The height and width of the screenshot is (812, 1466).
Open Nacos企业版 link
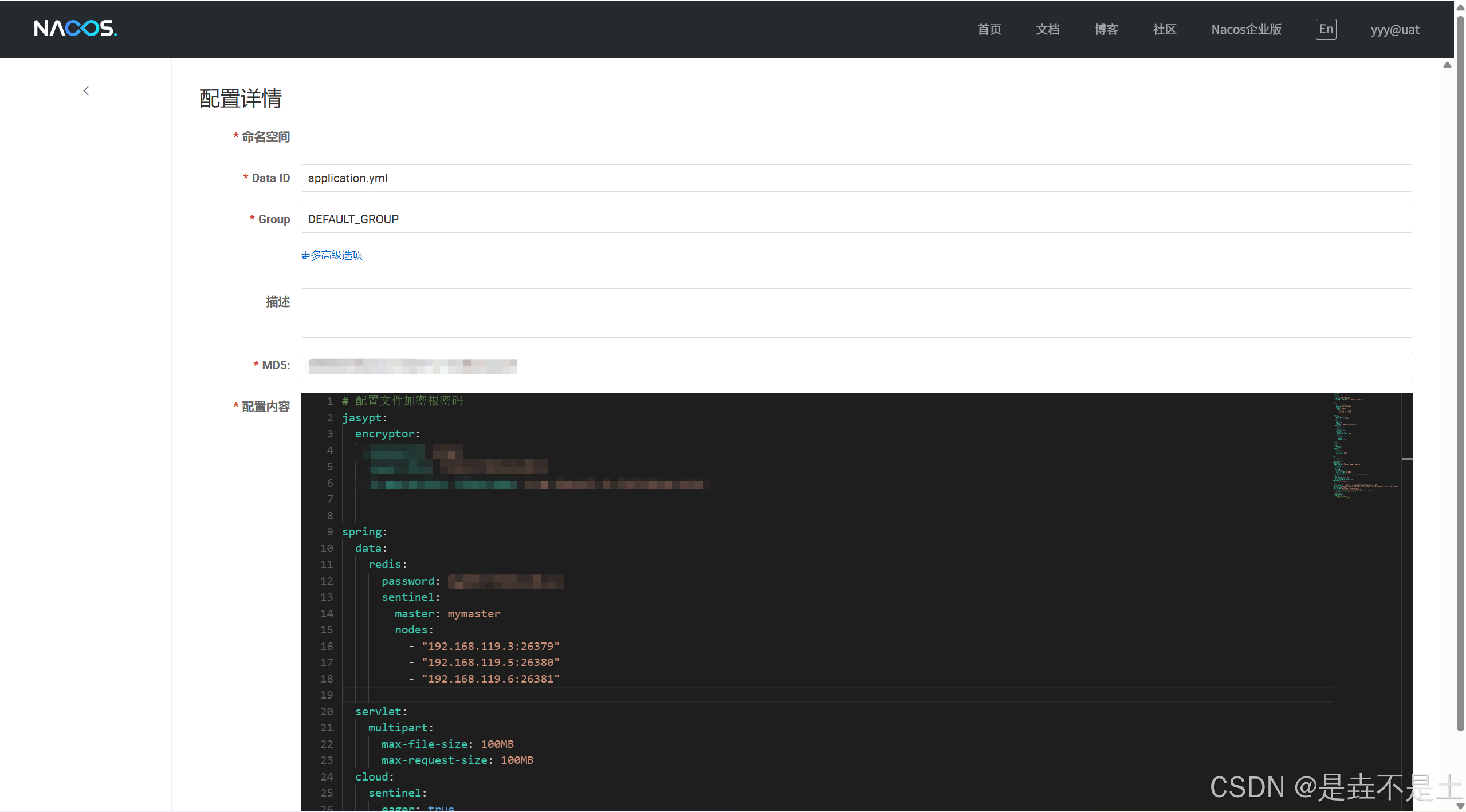[1246, 30]
